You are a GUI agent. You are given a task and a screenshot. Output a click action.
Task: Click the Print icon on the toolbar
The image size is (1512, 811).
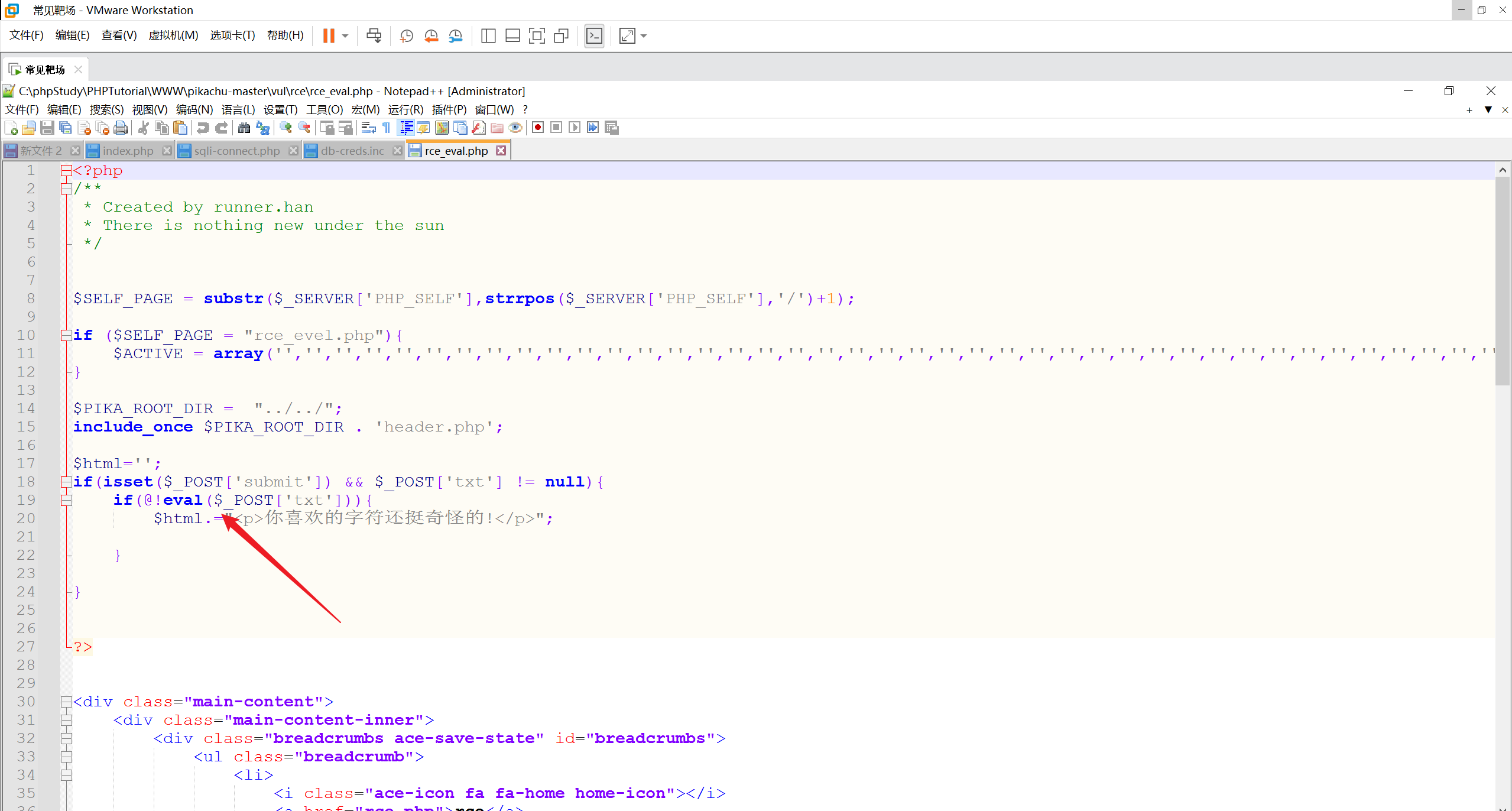[121, 127]
